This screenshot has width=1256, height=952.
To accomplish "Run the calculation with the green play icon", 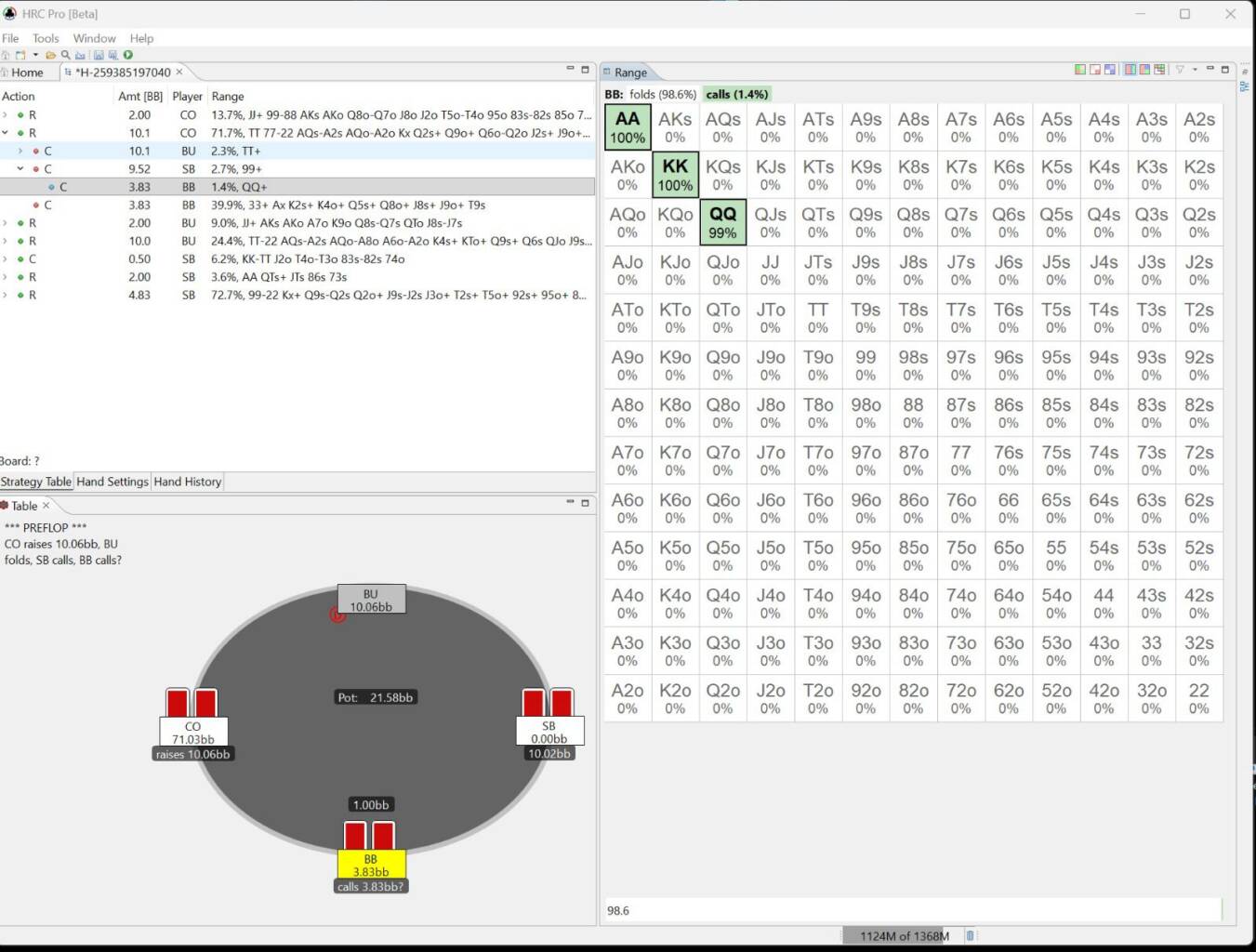I will pos(127,56).
